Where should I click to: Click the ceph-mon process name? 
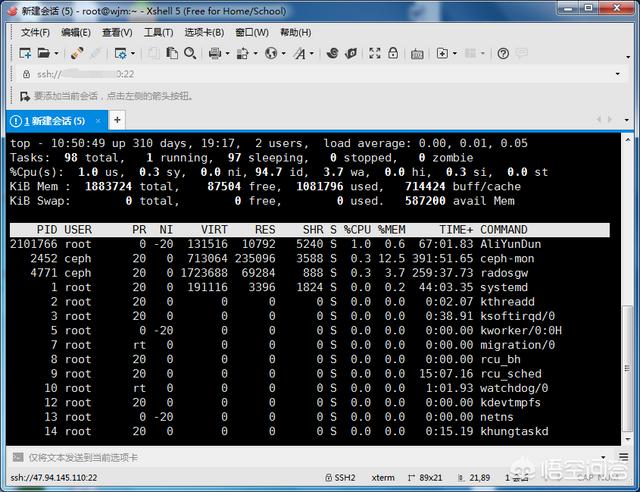[507, 259]
